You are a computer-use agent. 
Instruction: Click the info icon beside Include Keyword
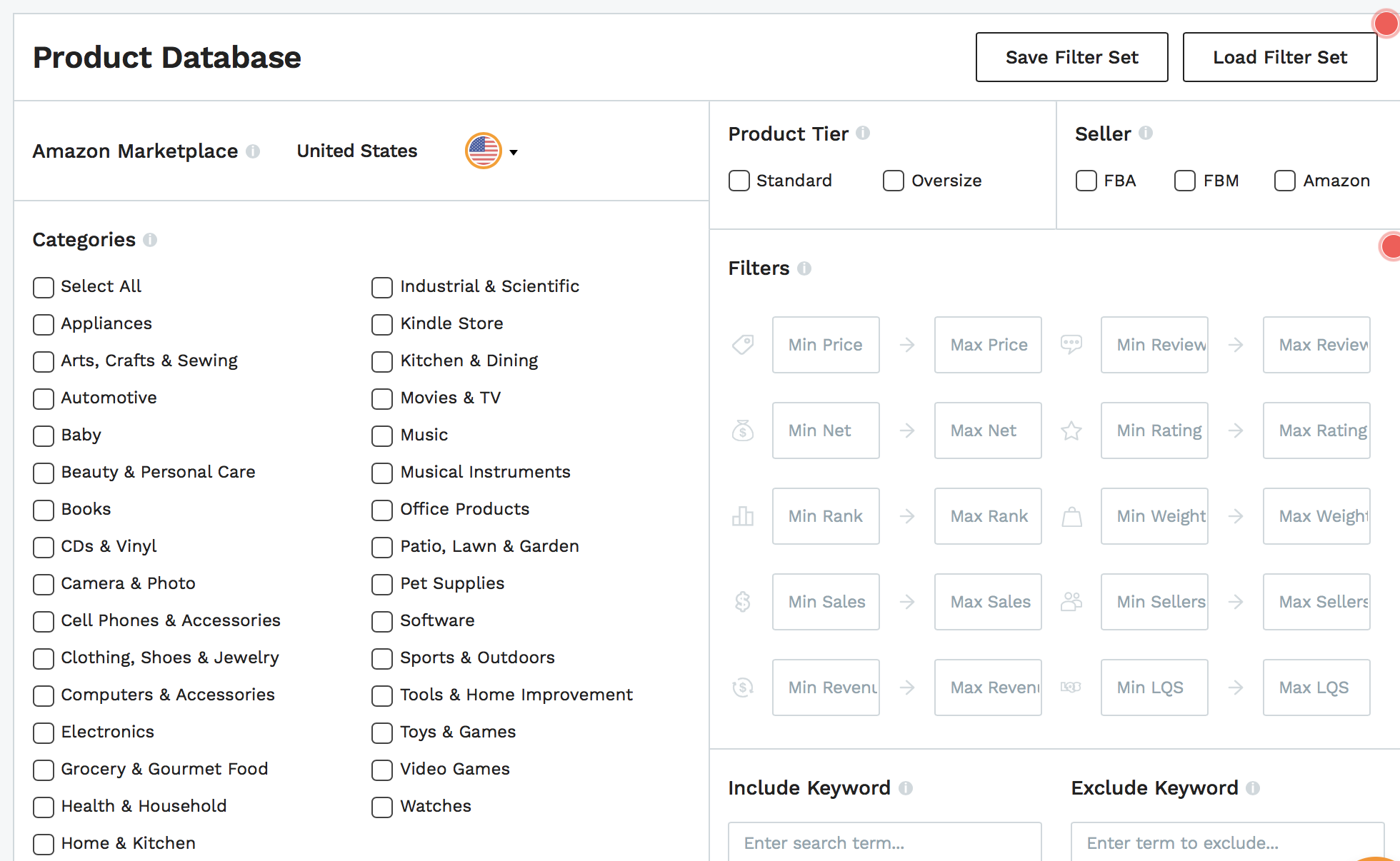coord(906,788)
